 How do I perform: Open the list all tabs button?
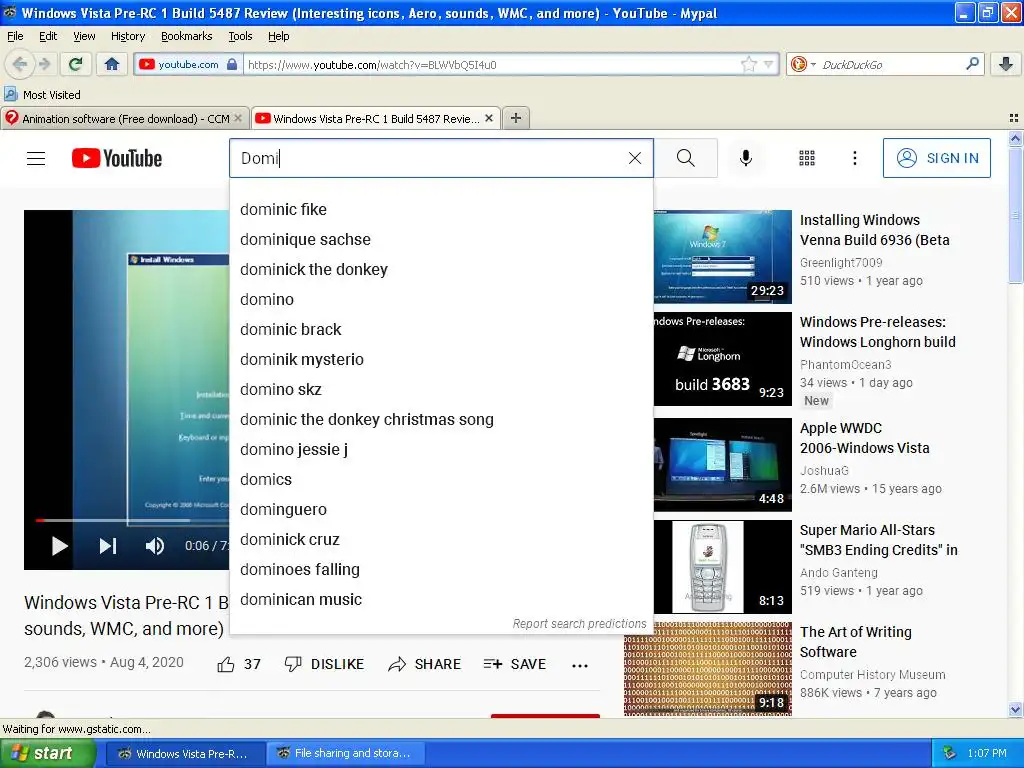click(1014, 118)
